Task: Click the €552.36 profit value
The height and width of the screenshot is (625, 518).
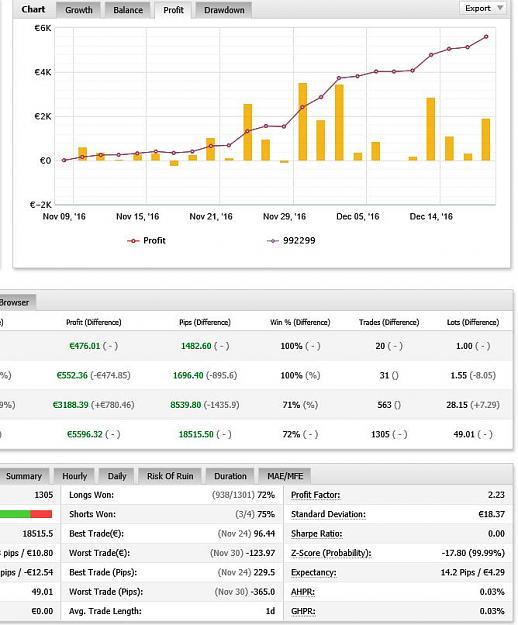Action: [x=72, y=375]
